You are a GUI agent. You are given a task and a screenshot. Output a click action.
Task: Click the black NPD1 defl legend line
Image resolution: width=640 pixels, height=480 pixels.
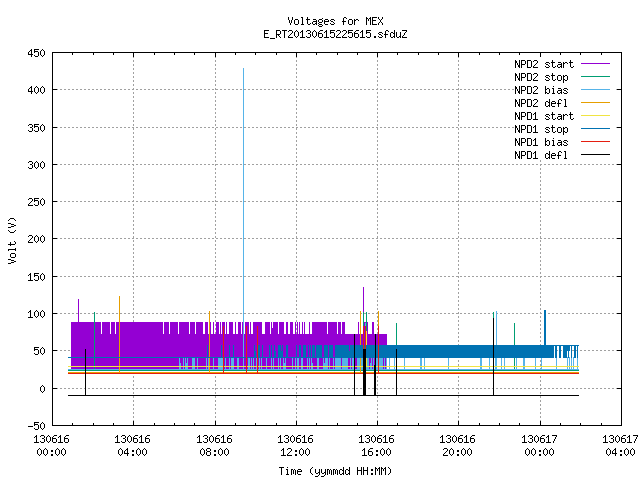(596, 155)
